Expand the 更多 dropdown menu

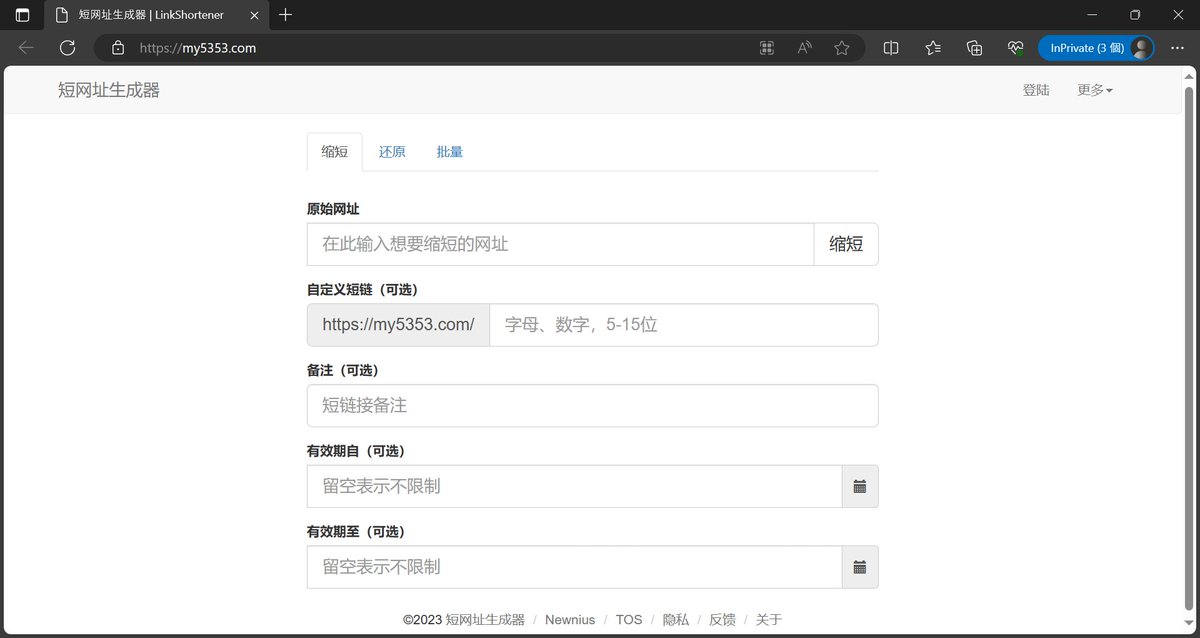click(1095, 90)
